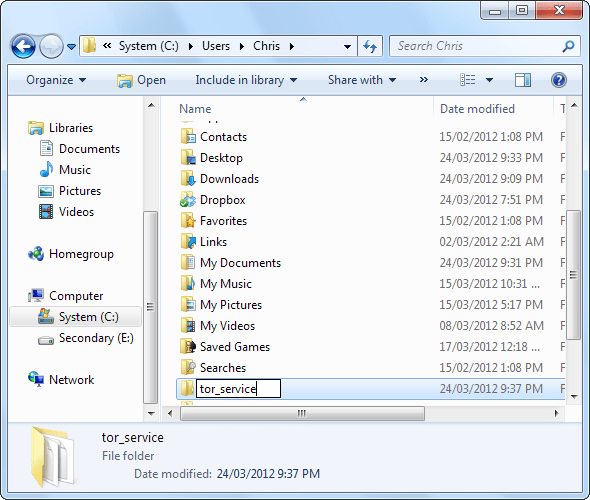The height and width of the screenshot is (500, 590).
Task: Click the Users breadcrumb in address bar
Action: (x=216, y=46)
